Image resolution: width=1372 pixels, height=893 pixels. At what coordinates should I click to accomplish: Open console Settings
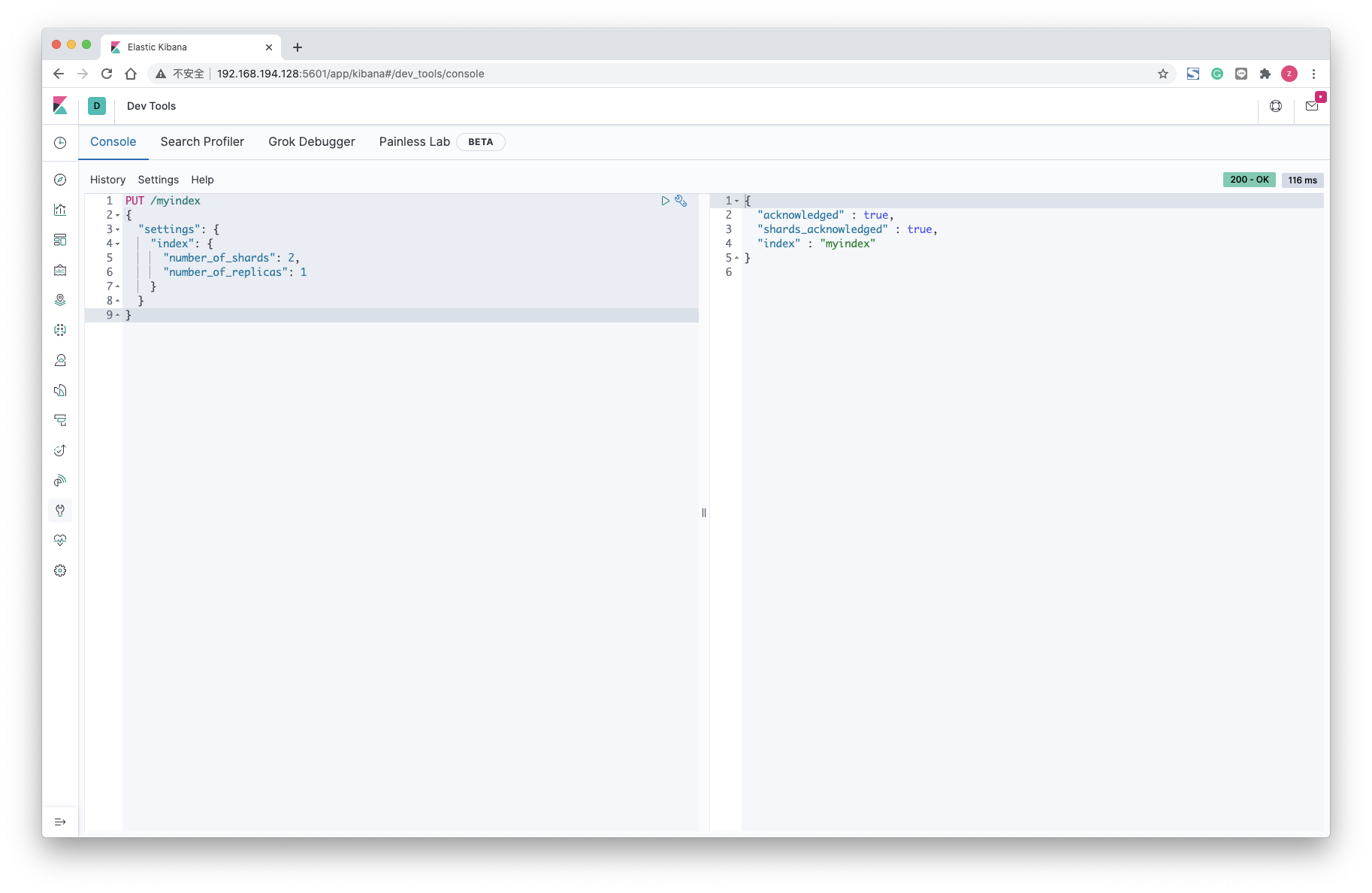(x=159, y=180)
